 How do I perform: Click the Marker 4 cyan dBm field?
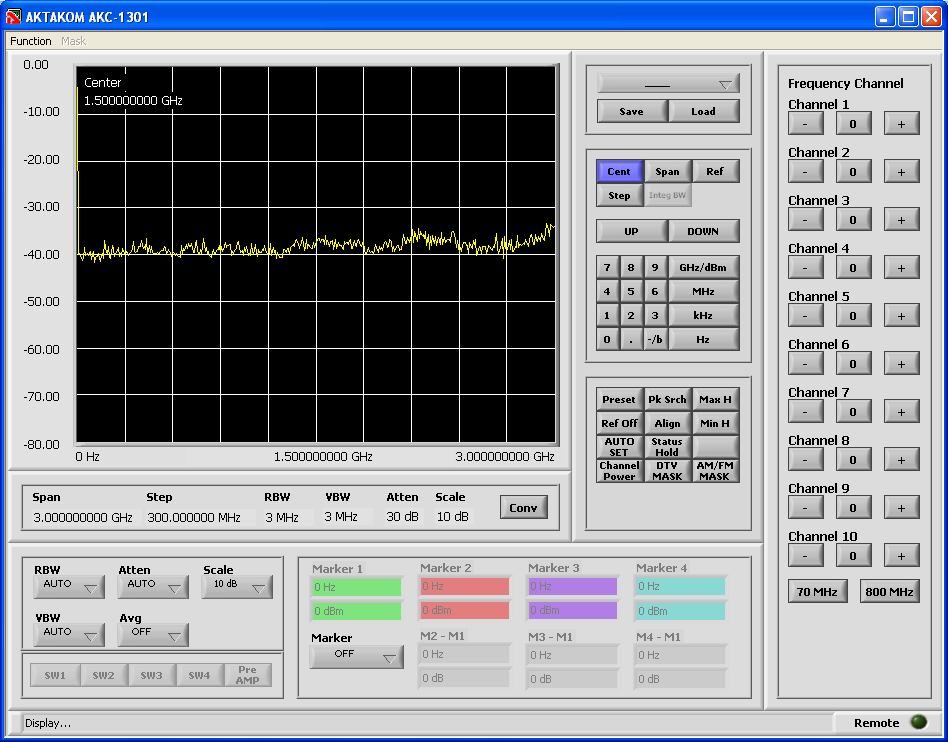[x=680, y=611]
